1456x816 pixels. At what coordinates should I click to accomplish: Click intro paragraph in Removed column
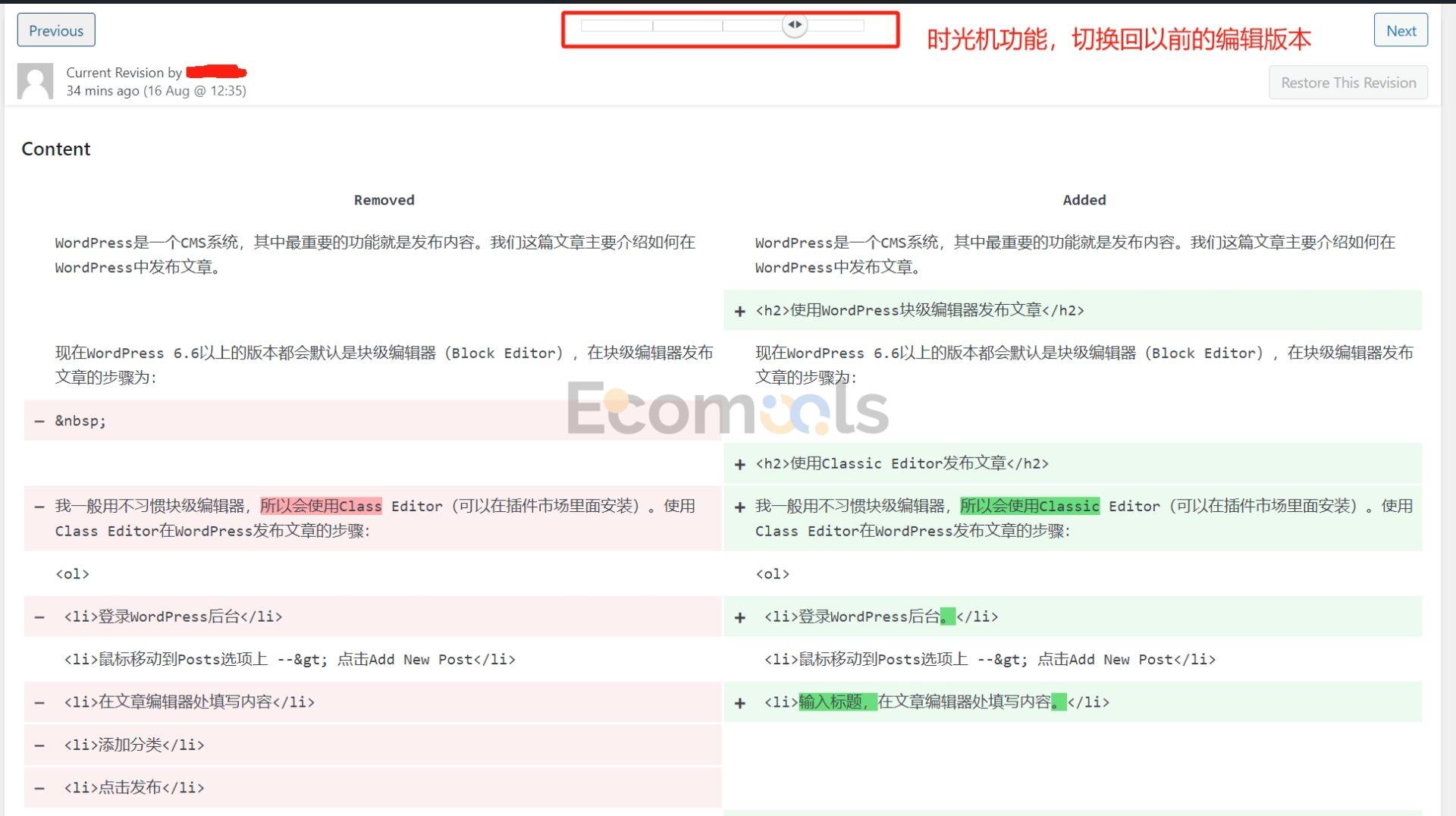pos(375,255)
